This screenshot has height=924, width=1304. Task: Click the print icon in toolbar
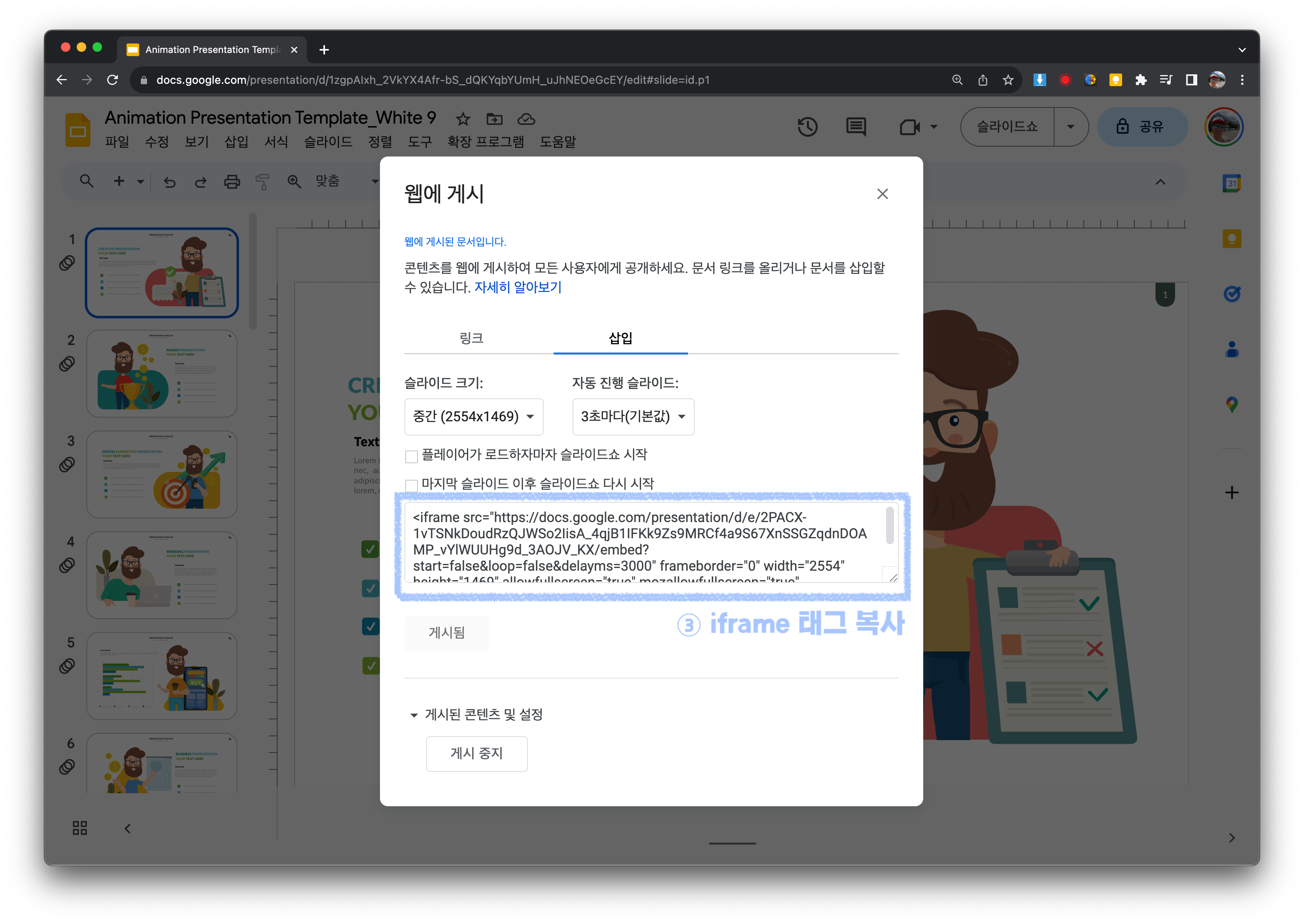(232, 182)
